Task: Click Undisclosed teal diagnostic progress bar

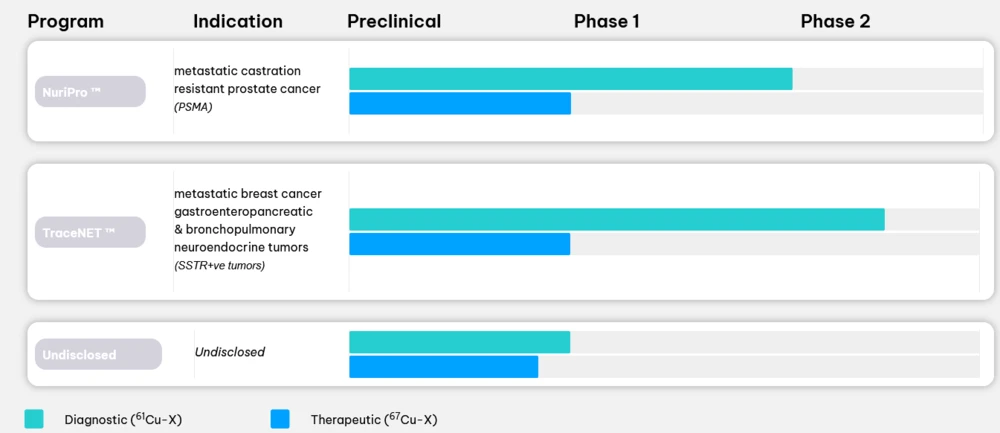Action: click(x=459, y=342)
